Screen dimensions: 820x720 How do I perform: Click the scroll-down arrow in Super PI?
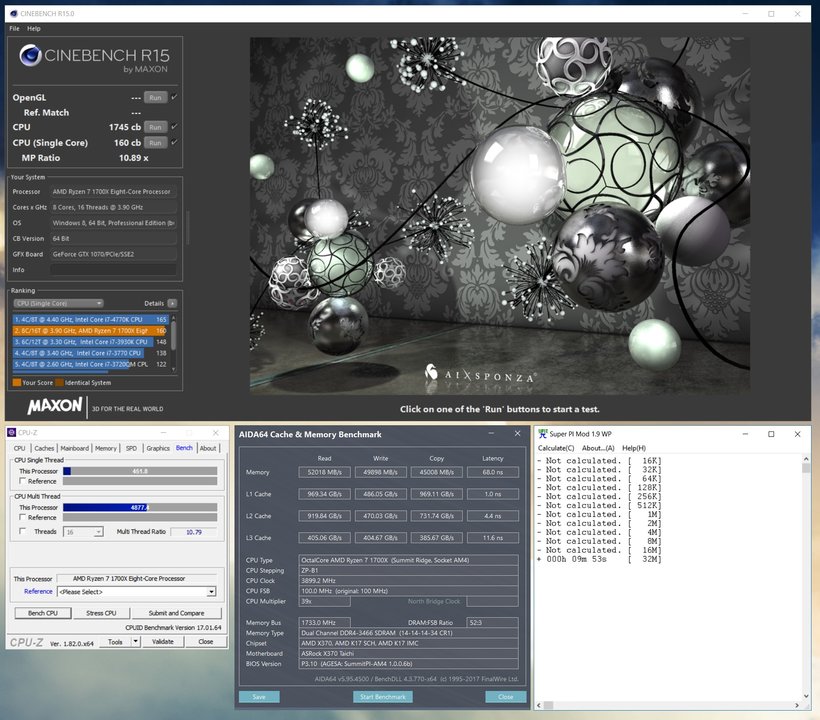(x=805, y=696)
